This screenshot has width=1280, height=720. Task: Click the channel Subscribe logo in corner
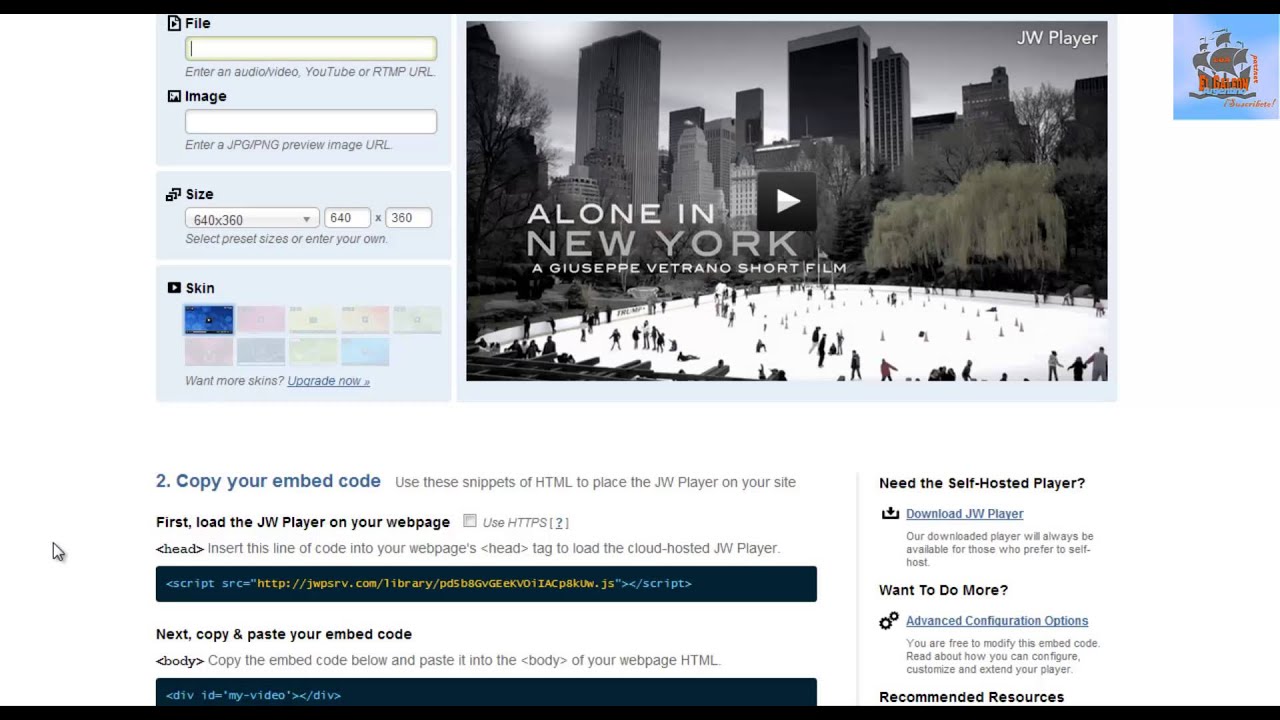tap(1226, 67)
